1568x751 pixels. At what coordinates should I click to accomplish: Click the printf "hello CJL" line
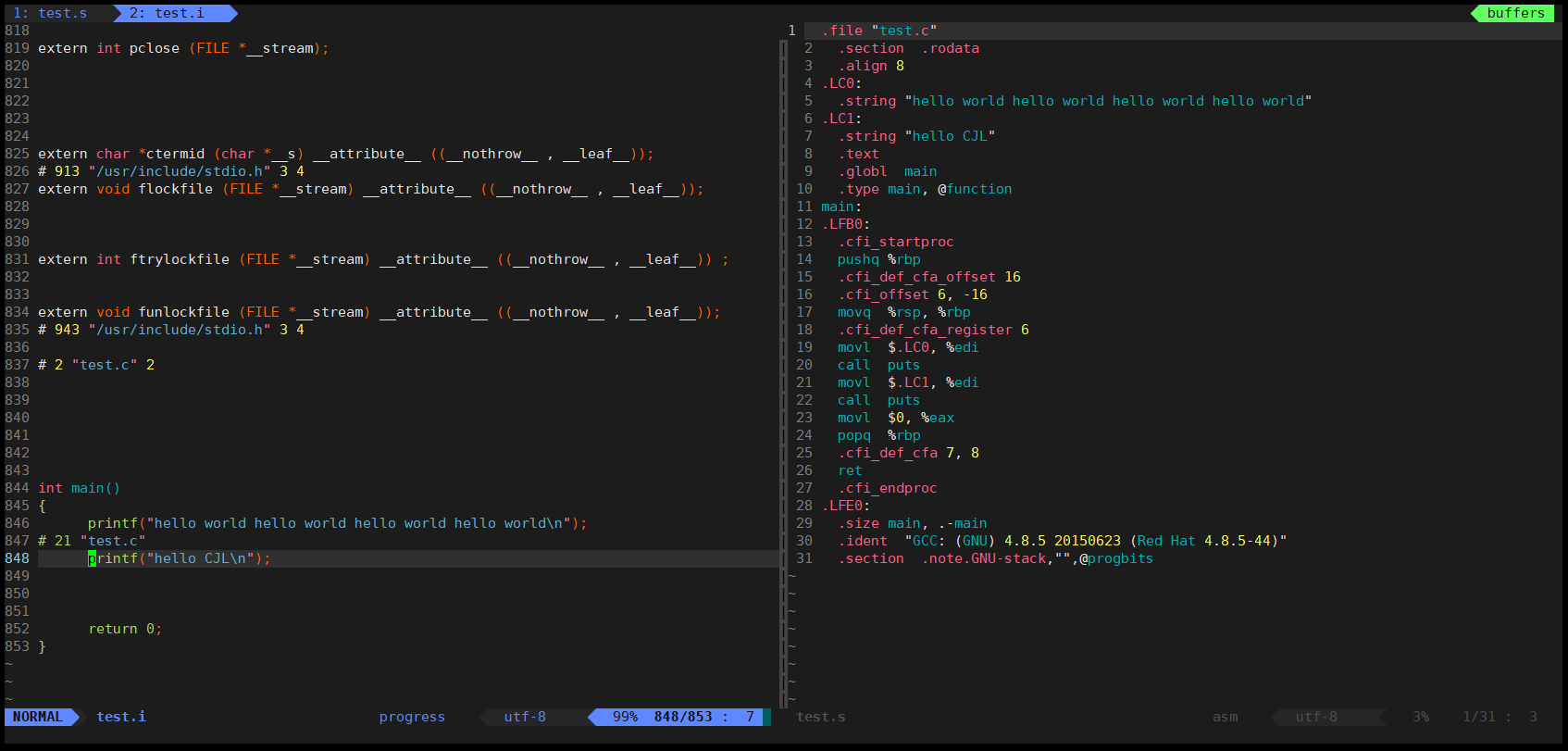tap(180, 558)
